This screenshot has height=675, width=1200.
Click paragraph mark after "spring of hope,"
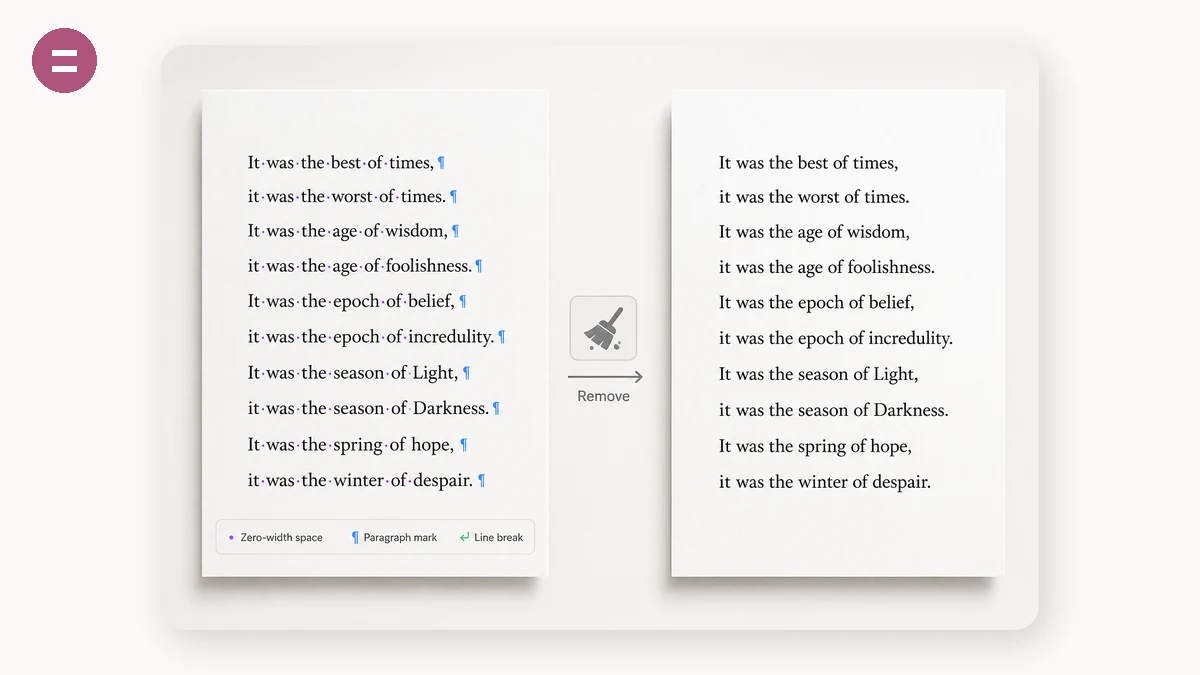[463, 445]
